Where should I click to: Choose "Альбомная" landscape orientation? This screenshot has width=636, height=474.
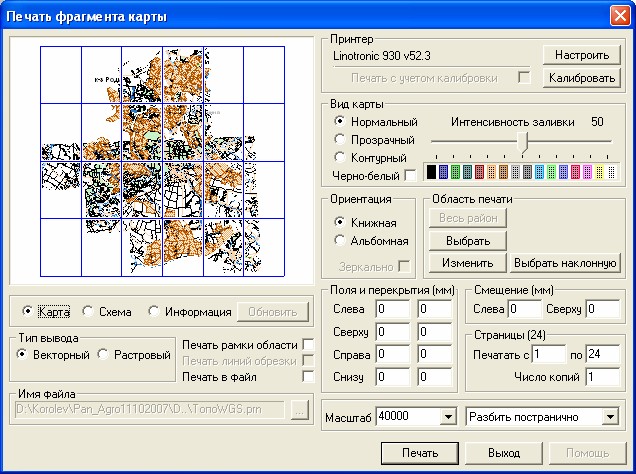[x=340, y=240]
